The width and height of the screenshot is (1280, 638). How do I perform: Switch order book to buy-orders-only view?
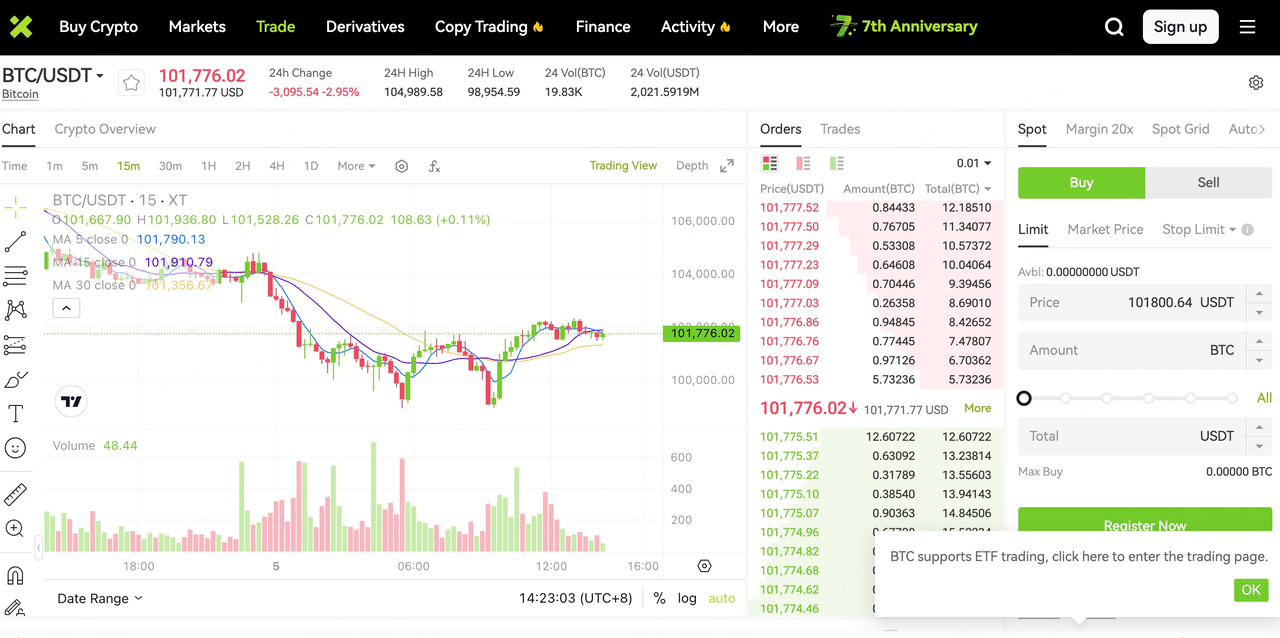coord(837,162)
